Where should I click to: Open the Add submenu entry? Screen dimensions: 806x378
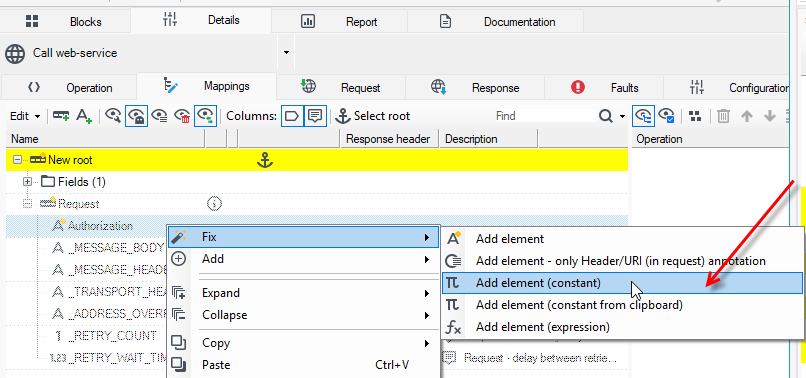click(x=304, y=259)
